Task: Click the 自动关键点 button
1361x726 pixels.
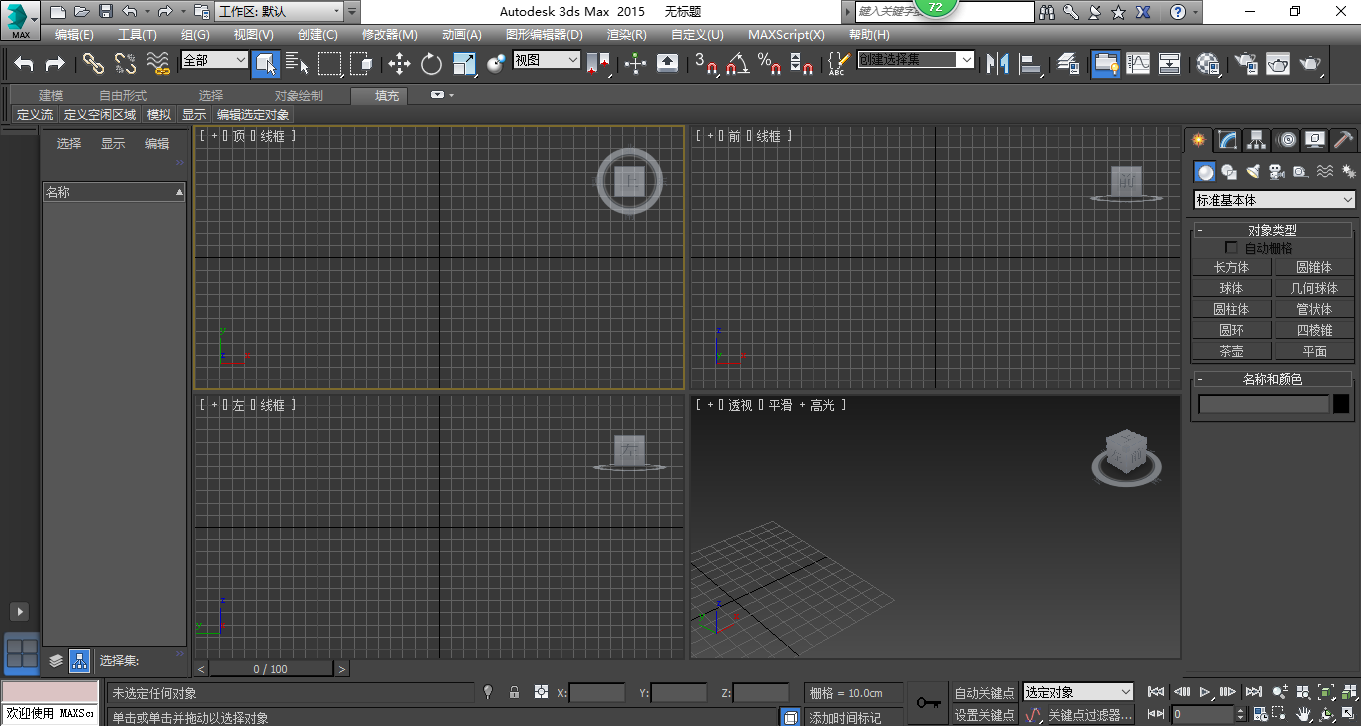Action: coord(984,693)
